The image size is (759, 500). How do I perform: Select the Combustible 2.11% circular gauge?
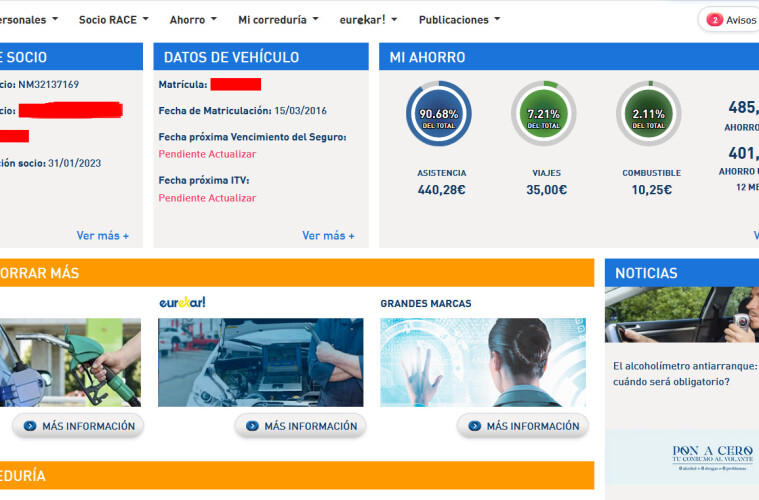tap(649, 114)
